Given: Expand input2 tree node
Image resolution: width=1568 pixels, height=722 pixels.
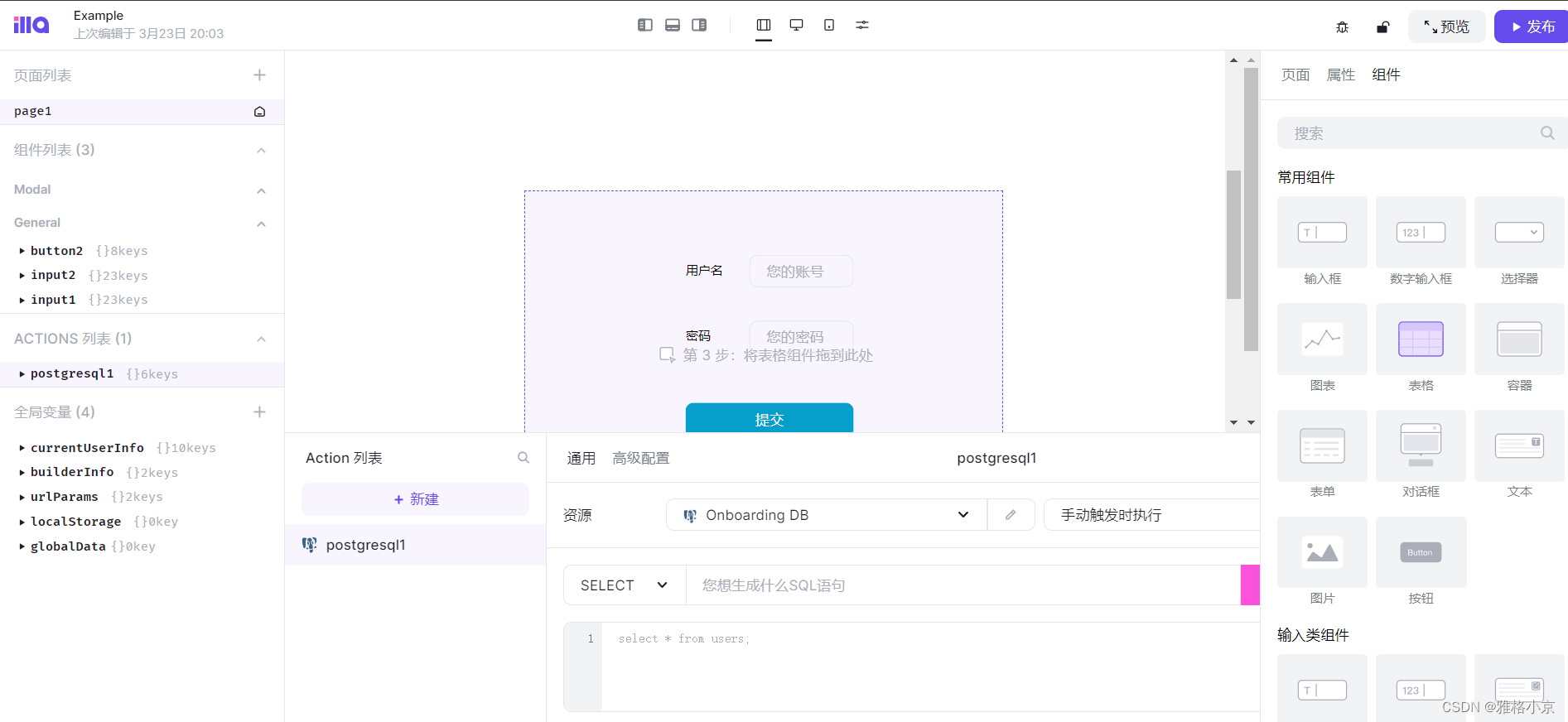Looking at the screenshot, I should pos(22,275).
